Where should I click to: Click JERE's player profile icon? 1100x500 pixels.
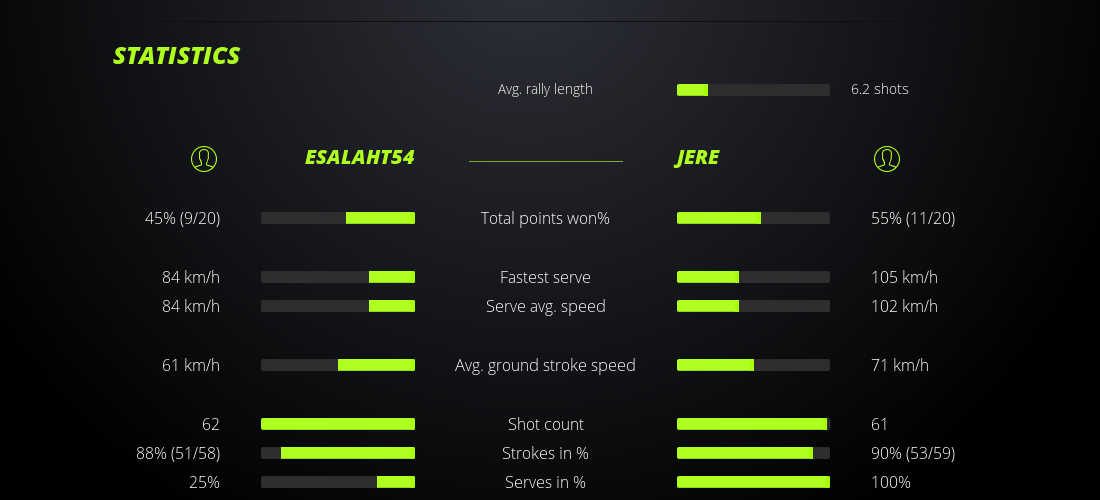[x=886, y=158]
